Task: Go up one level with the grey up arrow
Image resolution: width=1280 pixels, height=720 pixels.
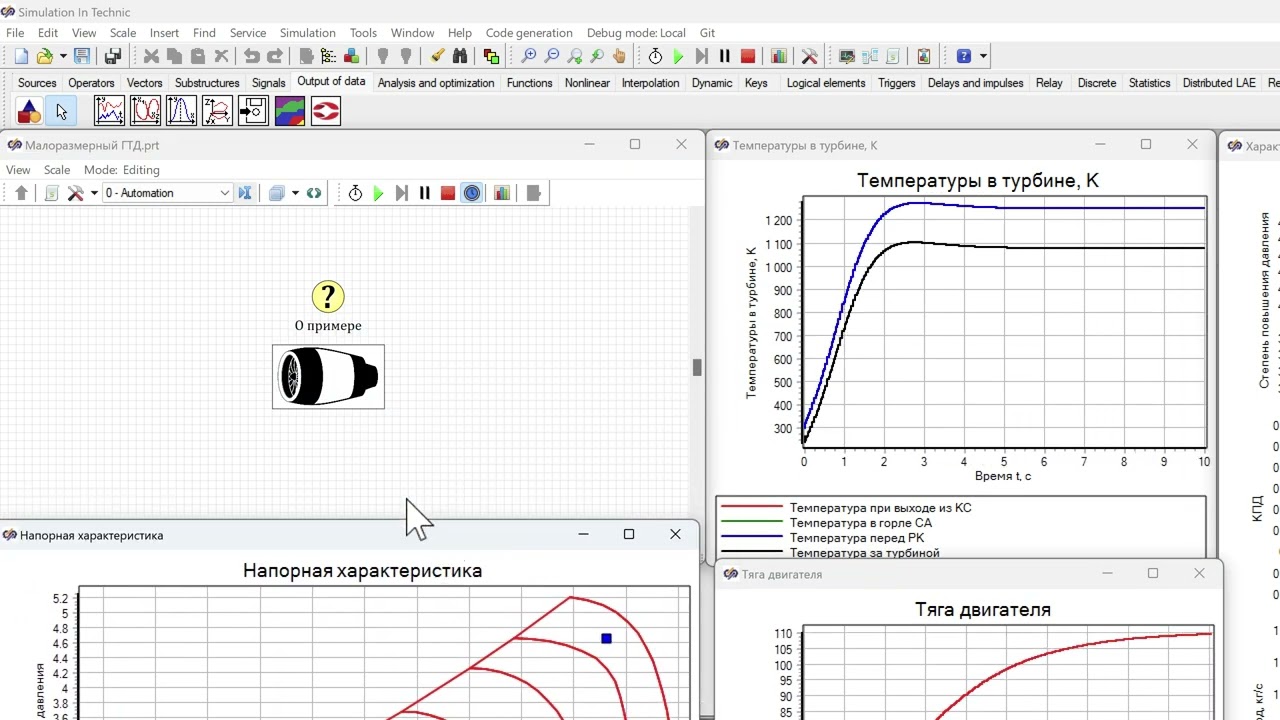Action: 21,193
